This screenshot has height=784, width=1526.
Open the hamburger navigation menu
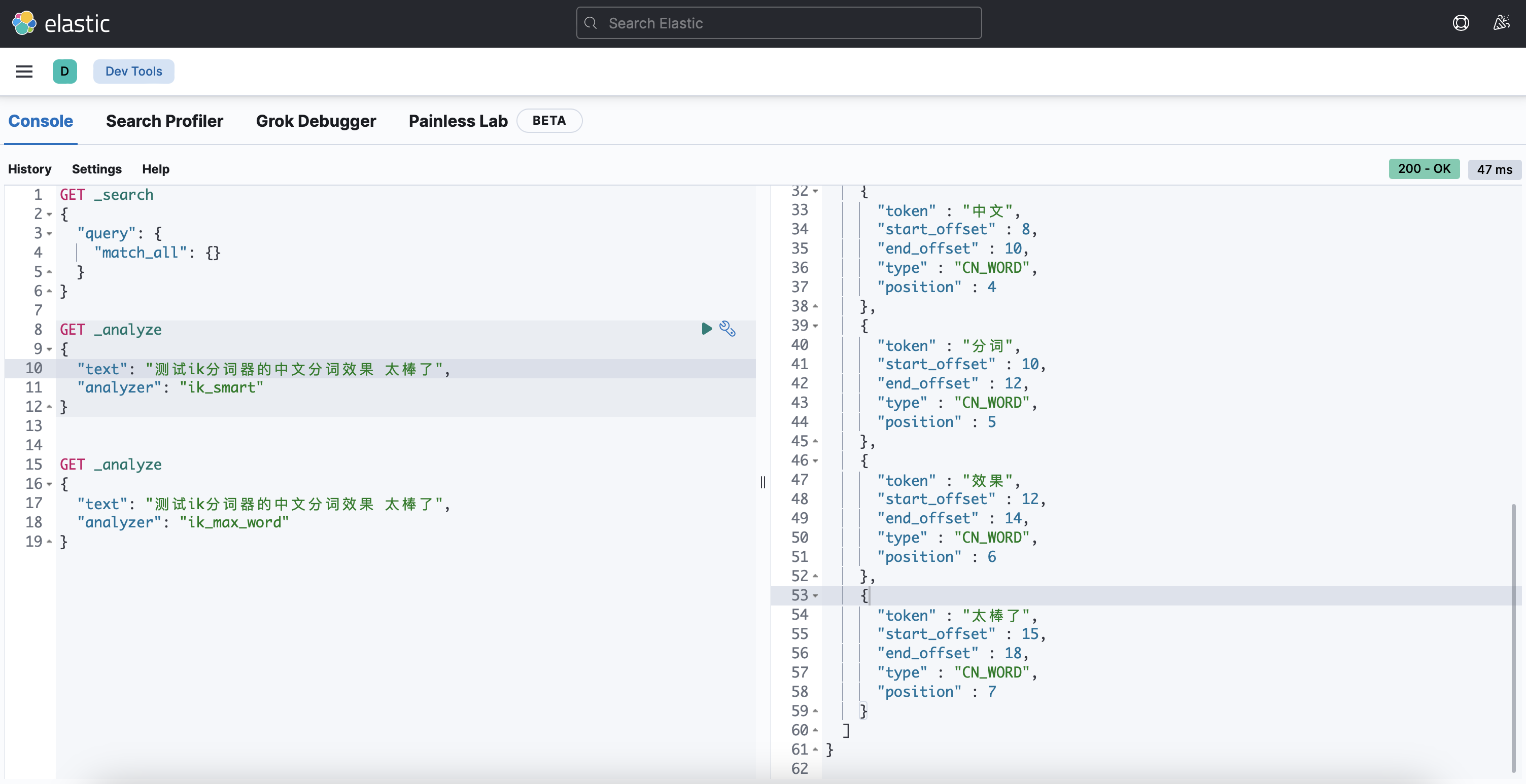coord(24,72)
